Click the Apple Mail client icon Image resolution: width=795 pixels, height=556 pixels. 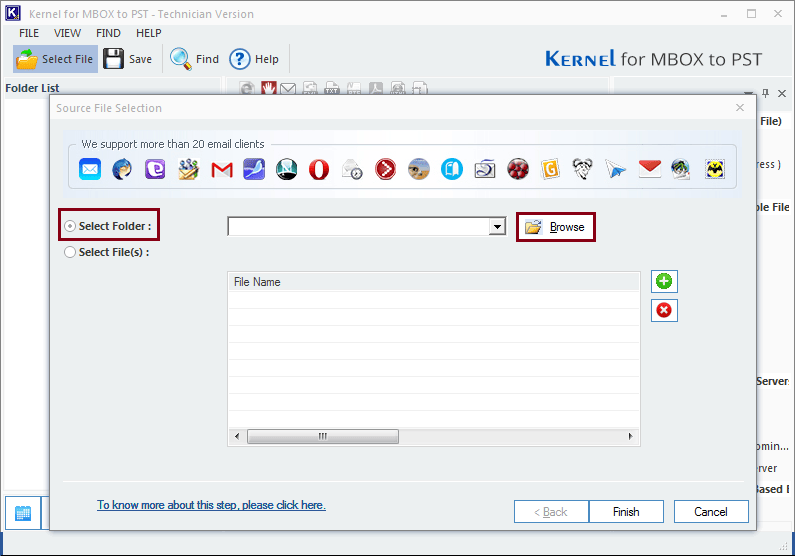pos(90,169)
